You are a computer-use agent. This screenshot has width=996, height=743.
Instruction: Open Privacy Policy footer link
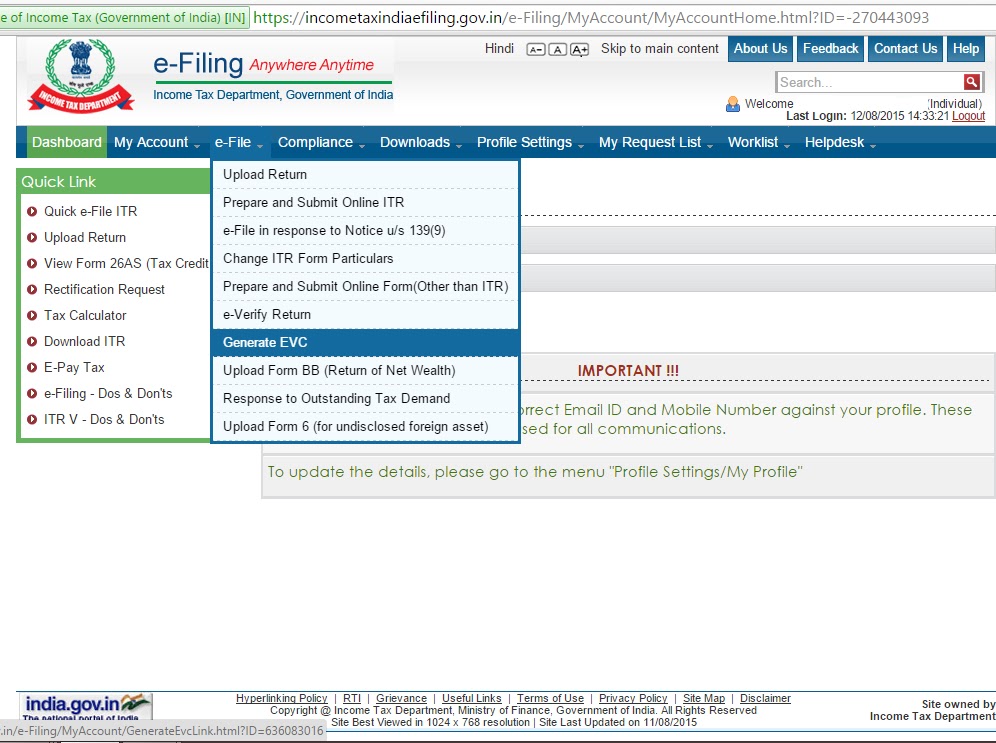point(633,698)
